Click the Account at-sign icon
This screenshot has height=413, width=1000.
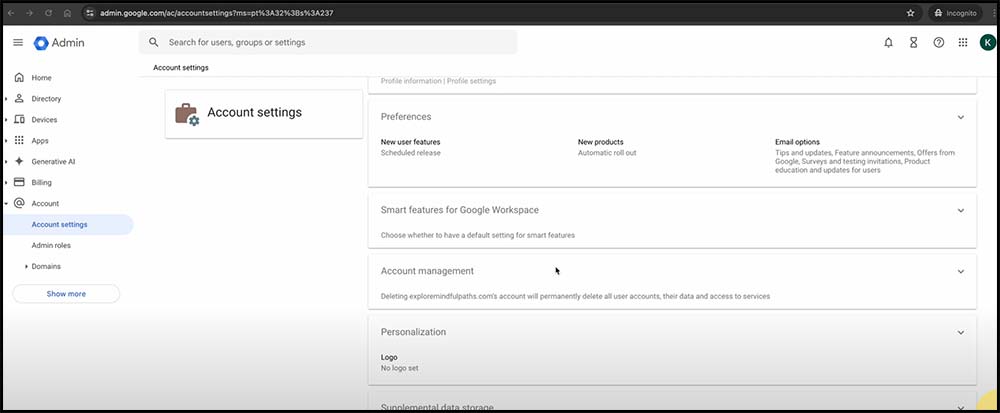(x=19, y=203)
